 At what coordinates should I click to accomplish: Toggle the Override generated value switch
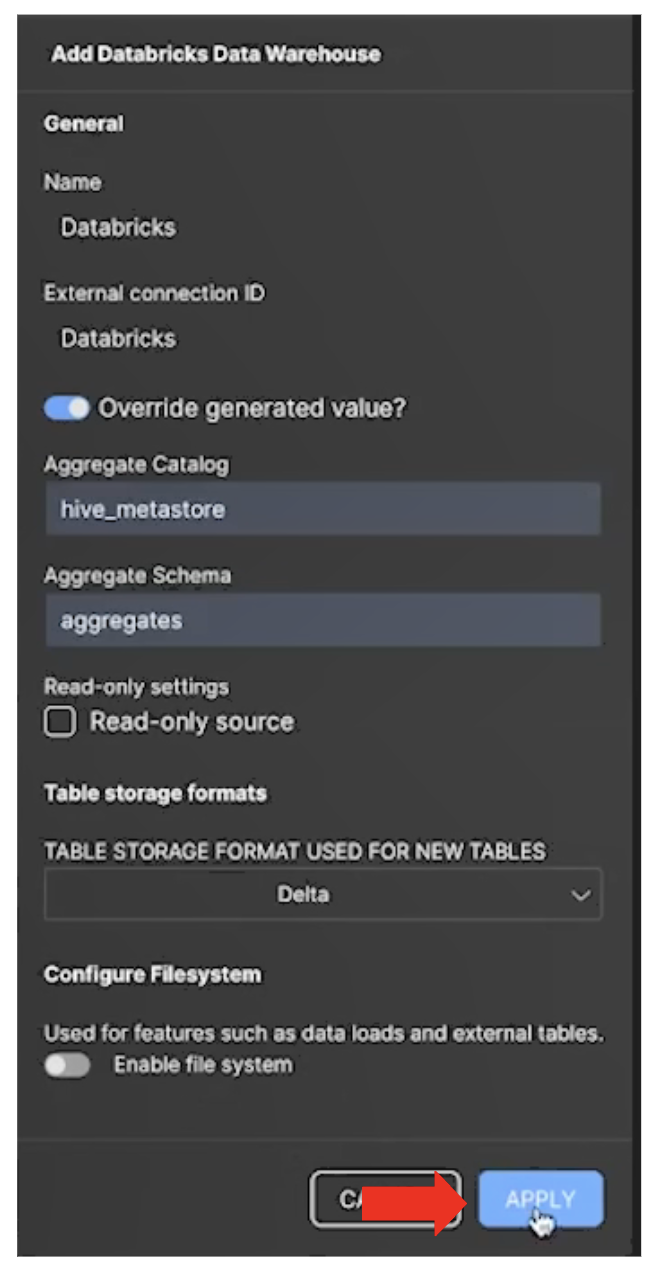67,409
